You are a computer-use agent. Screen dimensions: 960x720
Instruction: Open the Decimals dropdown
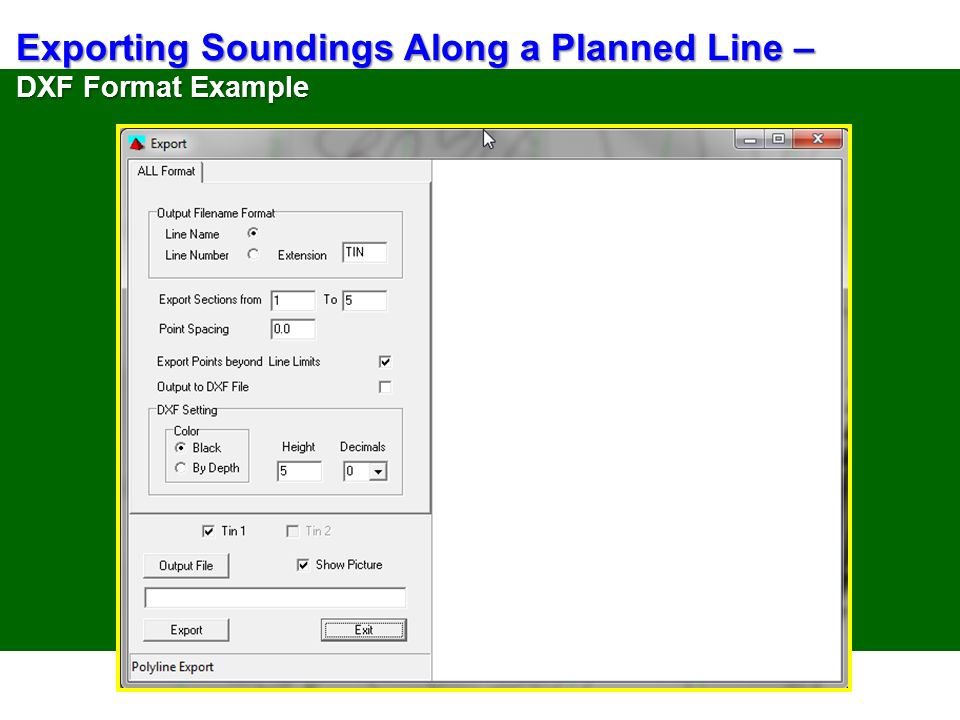(378, 471)
